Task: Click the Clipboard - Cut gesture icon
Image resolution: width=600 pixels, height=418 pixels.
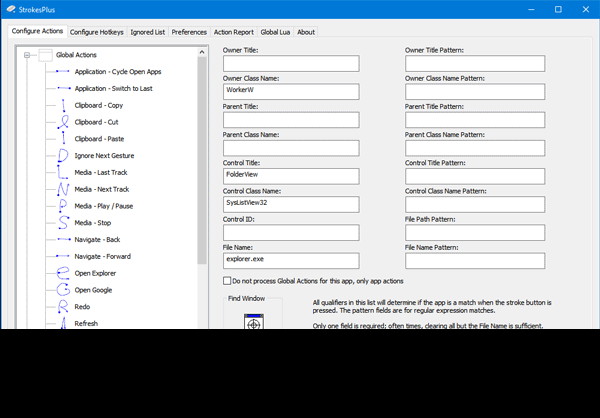Action: pos(63,122)
